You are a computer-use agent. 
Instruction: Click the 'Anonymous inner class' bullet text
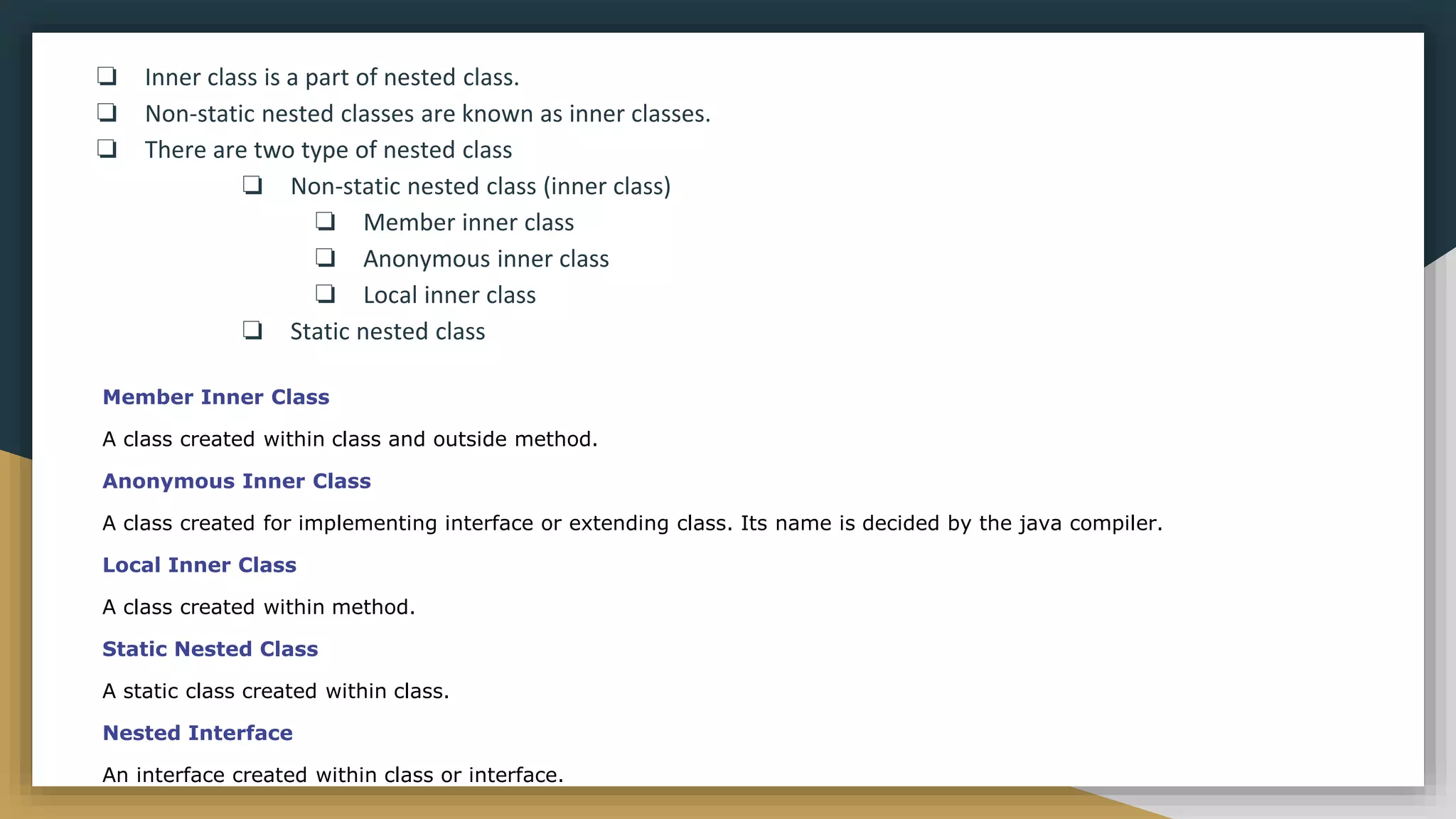486,259
